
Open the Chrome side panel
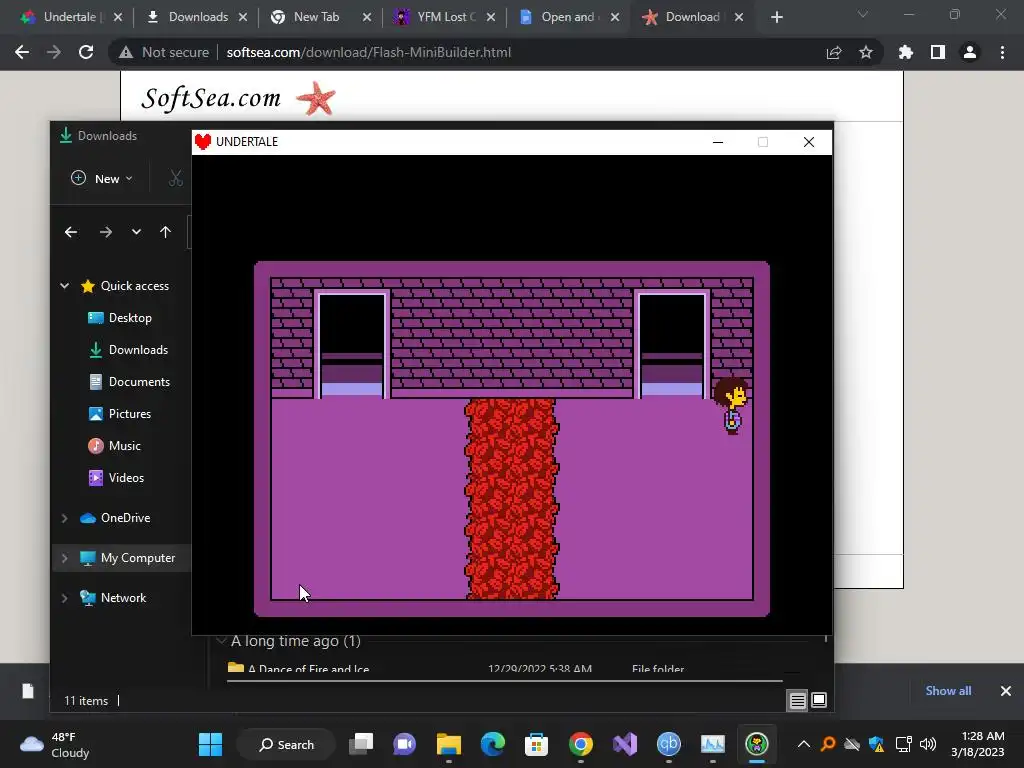[938, 52]
